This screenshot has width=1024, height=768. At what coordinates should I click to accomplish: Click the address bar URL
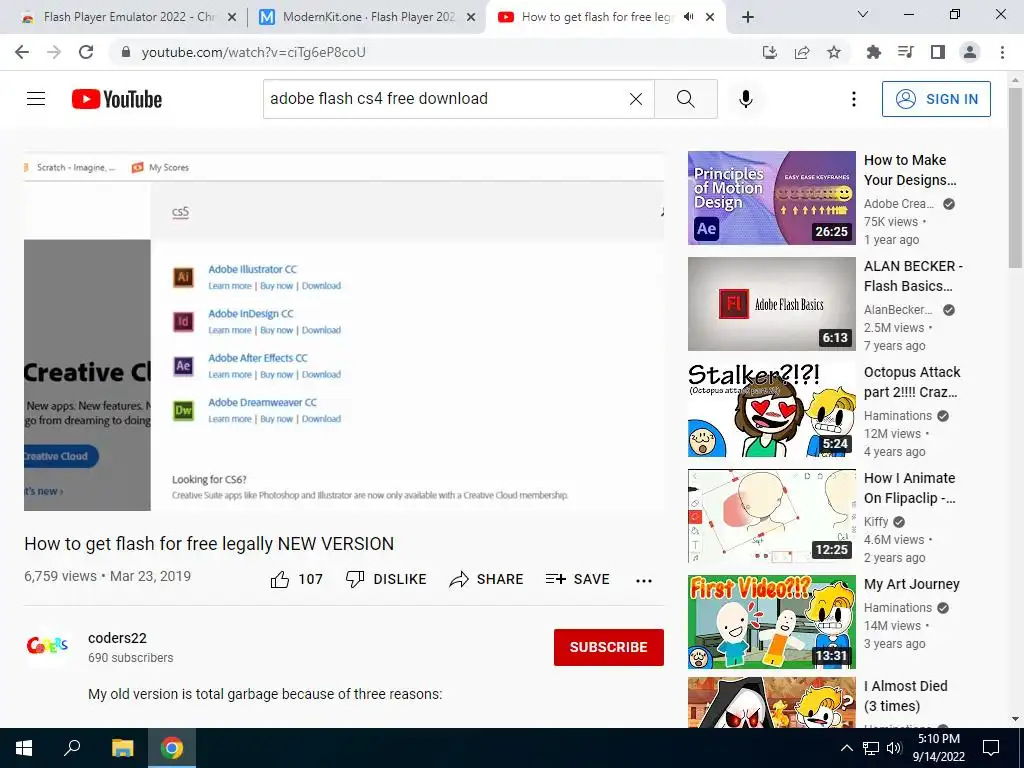pos(253,52)
